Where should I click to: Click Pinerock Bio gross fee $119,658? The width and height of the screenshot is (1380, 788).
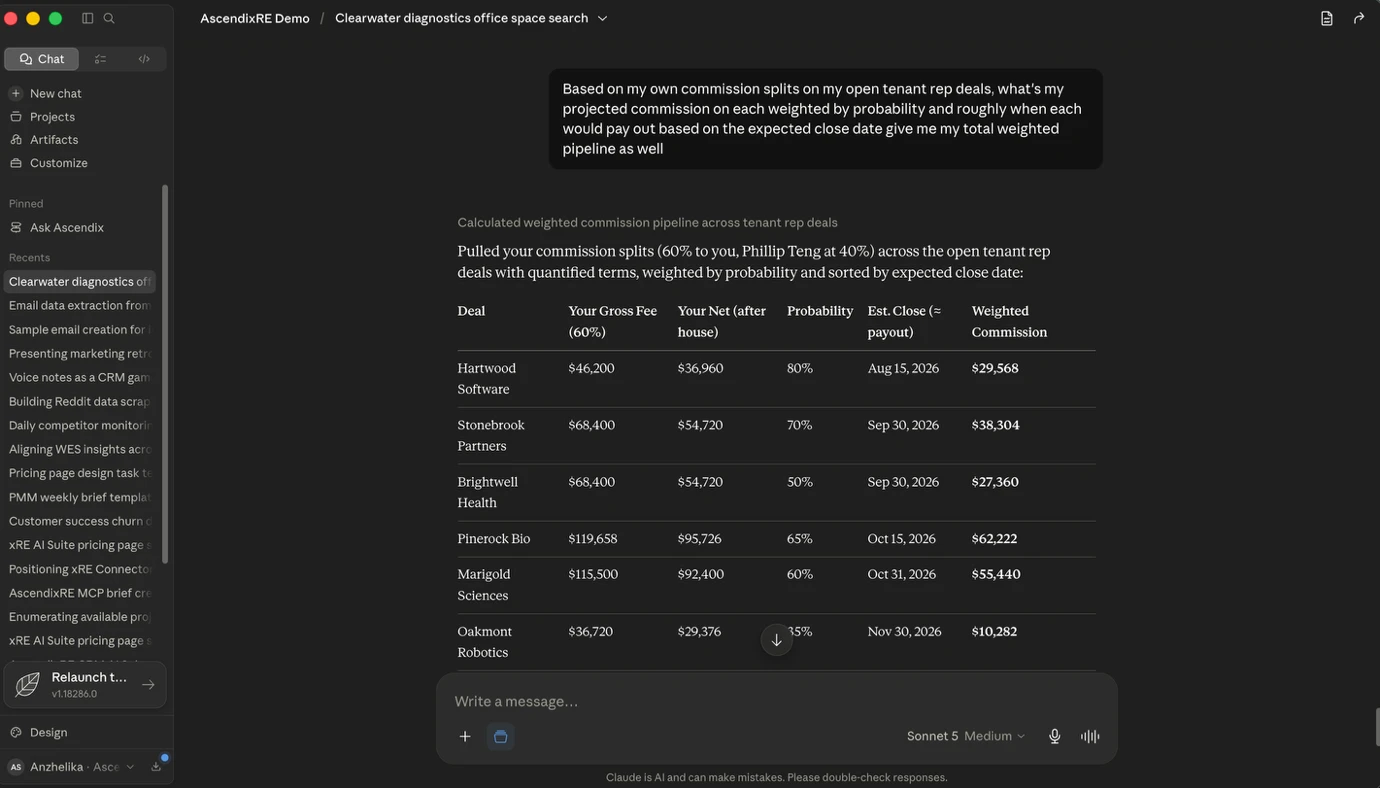pyautogui.click(x=593, y=539)
